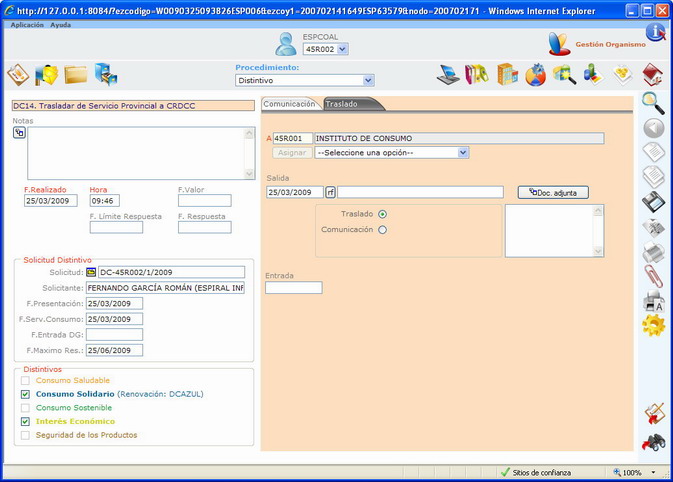Switch to the Comunicación tab
Screen dimensions: 673x482
(x=289, y=104)
